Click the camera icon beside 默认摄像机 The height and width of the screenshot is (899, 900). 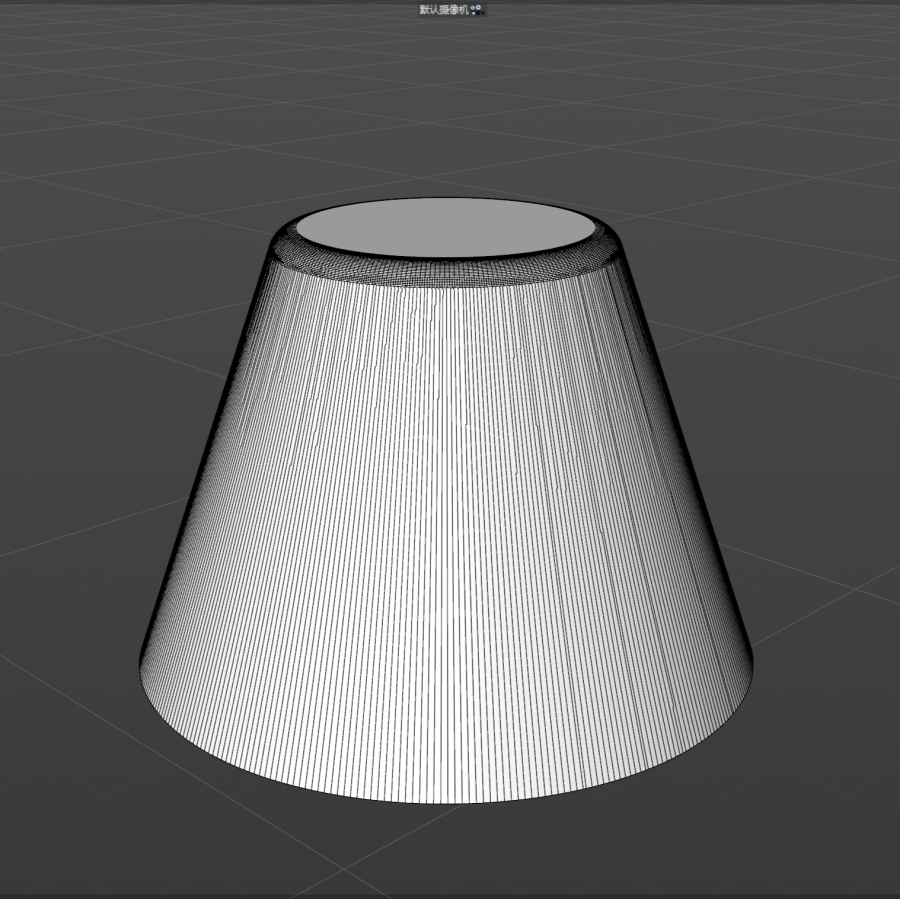click(x=477, y=9)
